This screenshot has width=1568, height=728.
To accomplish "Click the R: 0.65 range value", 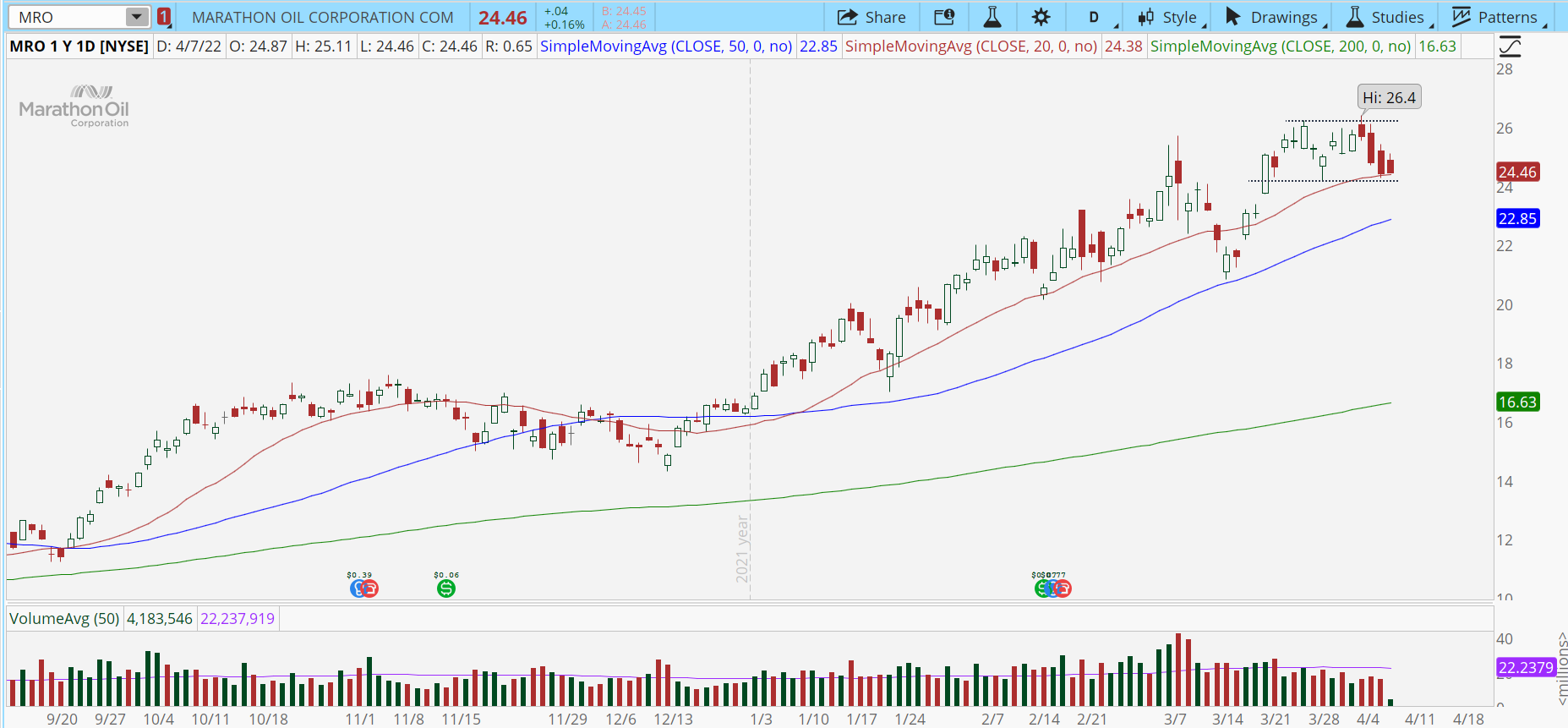I will point(509,46).
